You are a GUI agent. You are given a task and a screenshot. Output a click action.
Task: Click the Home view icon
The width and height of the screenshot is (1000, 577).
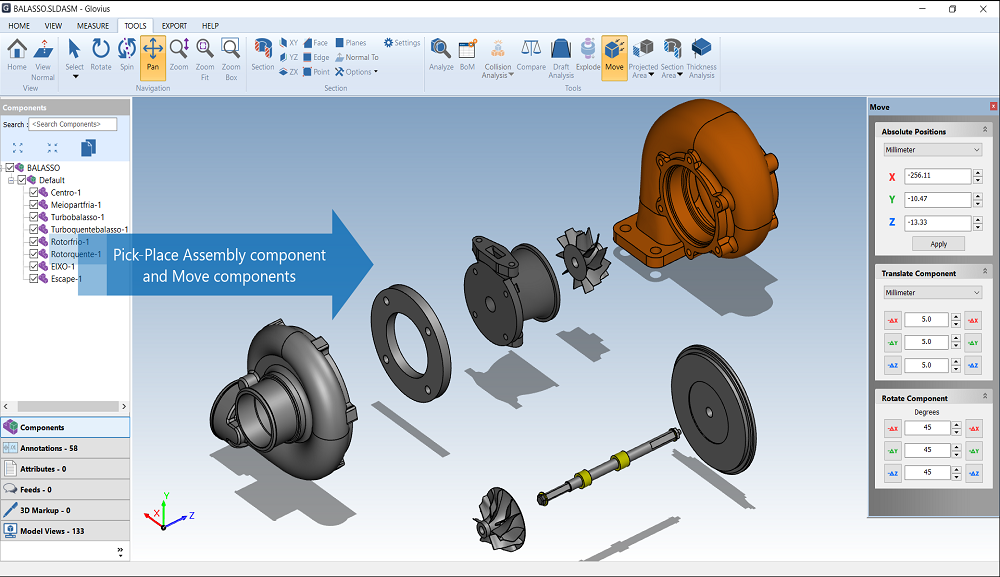pos(17,49)
